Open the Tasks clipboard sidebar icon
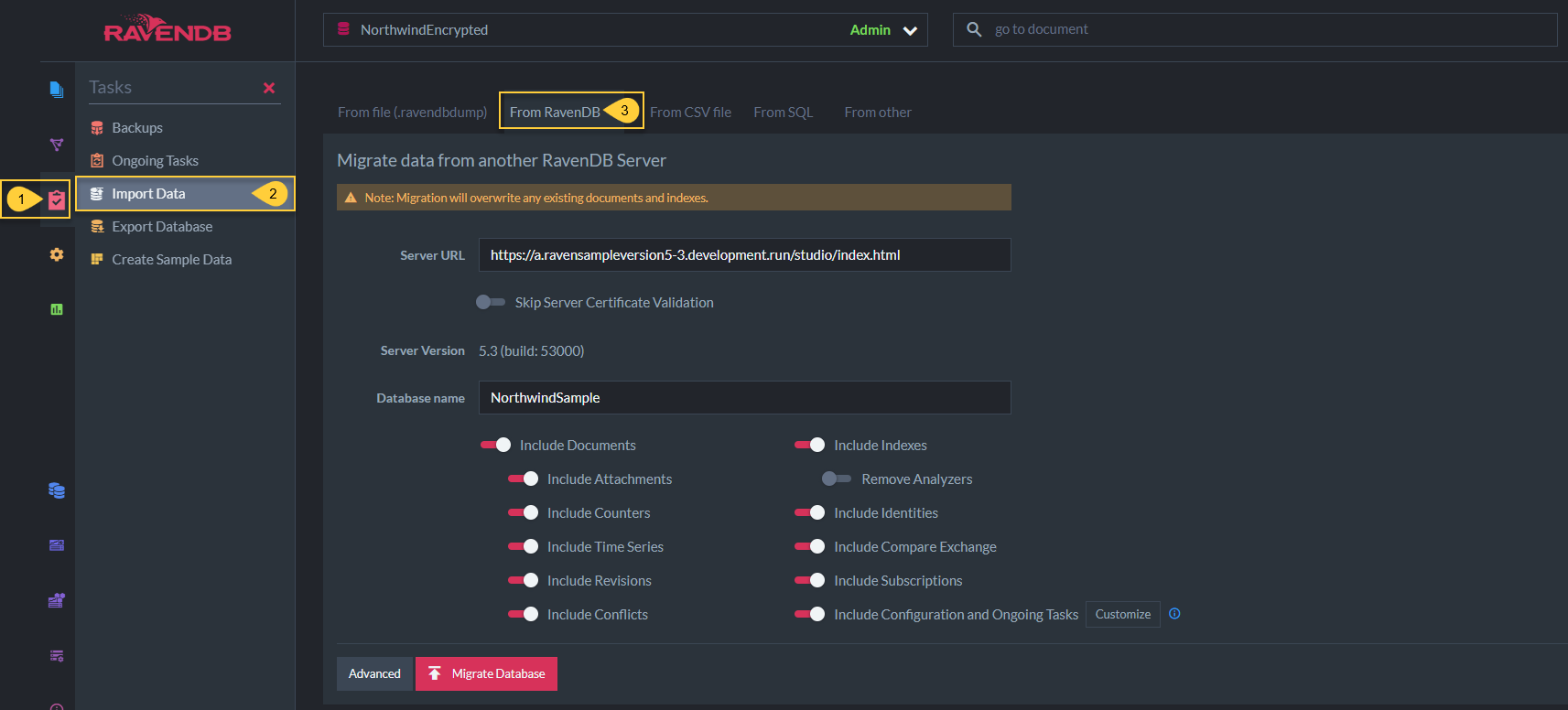 click(57, 199)
